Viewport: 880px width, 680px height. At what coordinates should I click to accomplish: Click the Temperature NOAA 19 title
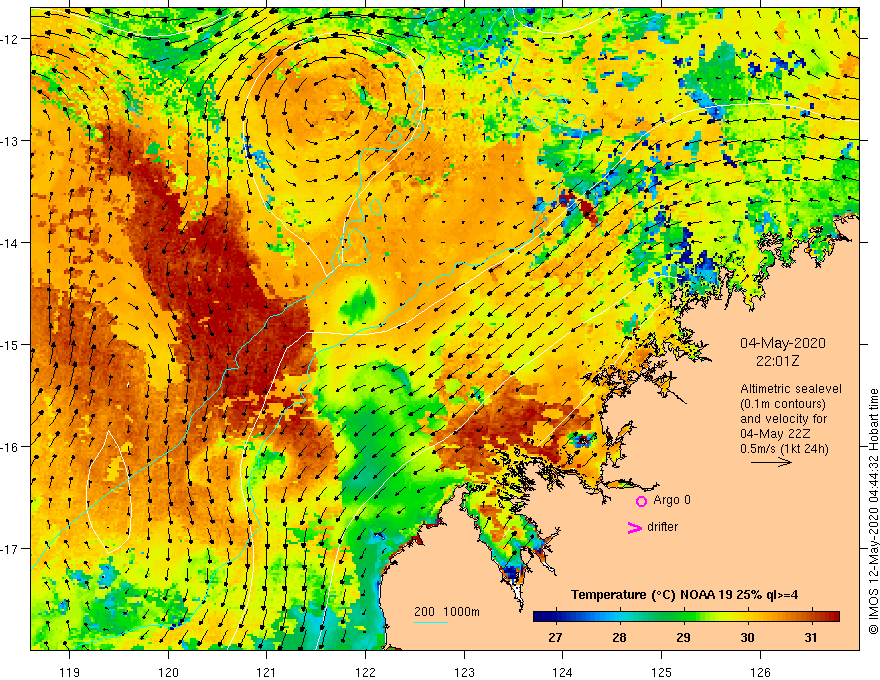coord(684,595)
